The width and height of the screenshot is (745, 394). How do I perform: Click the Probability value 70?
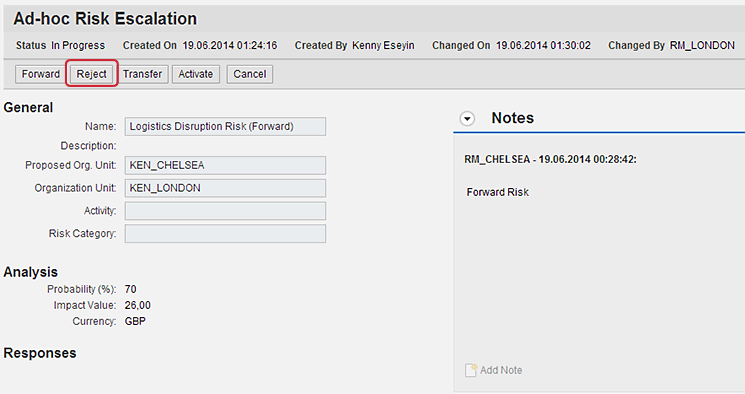coord(131,289)
